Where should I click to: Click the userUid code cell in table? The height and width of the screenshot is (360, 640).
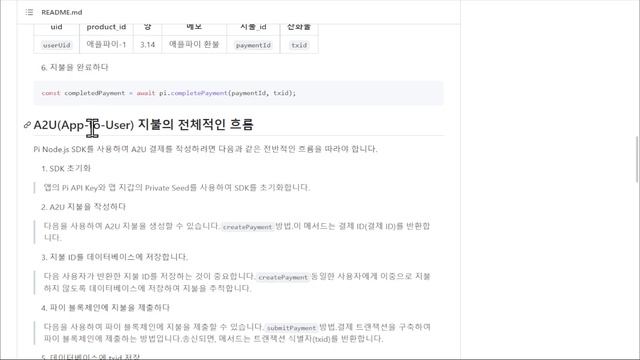[56, 45]
